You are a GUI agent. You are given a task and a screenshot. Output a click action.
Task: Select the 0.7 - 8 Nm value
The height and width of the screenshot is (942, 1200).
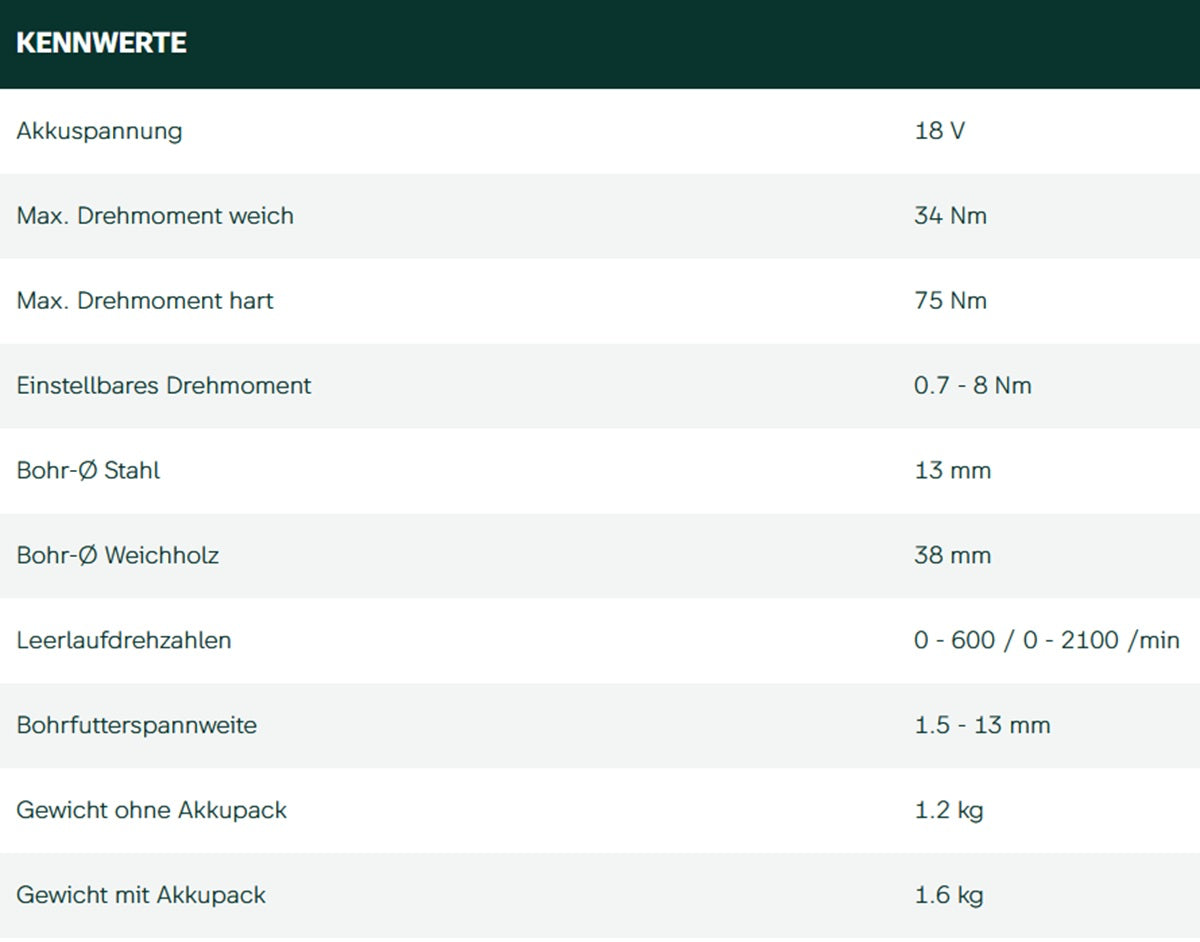click(x=972, y=386)
